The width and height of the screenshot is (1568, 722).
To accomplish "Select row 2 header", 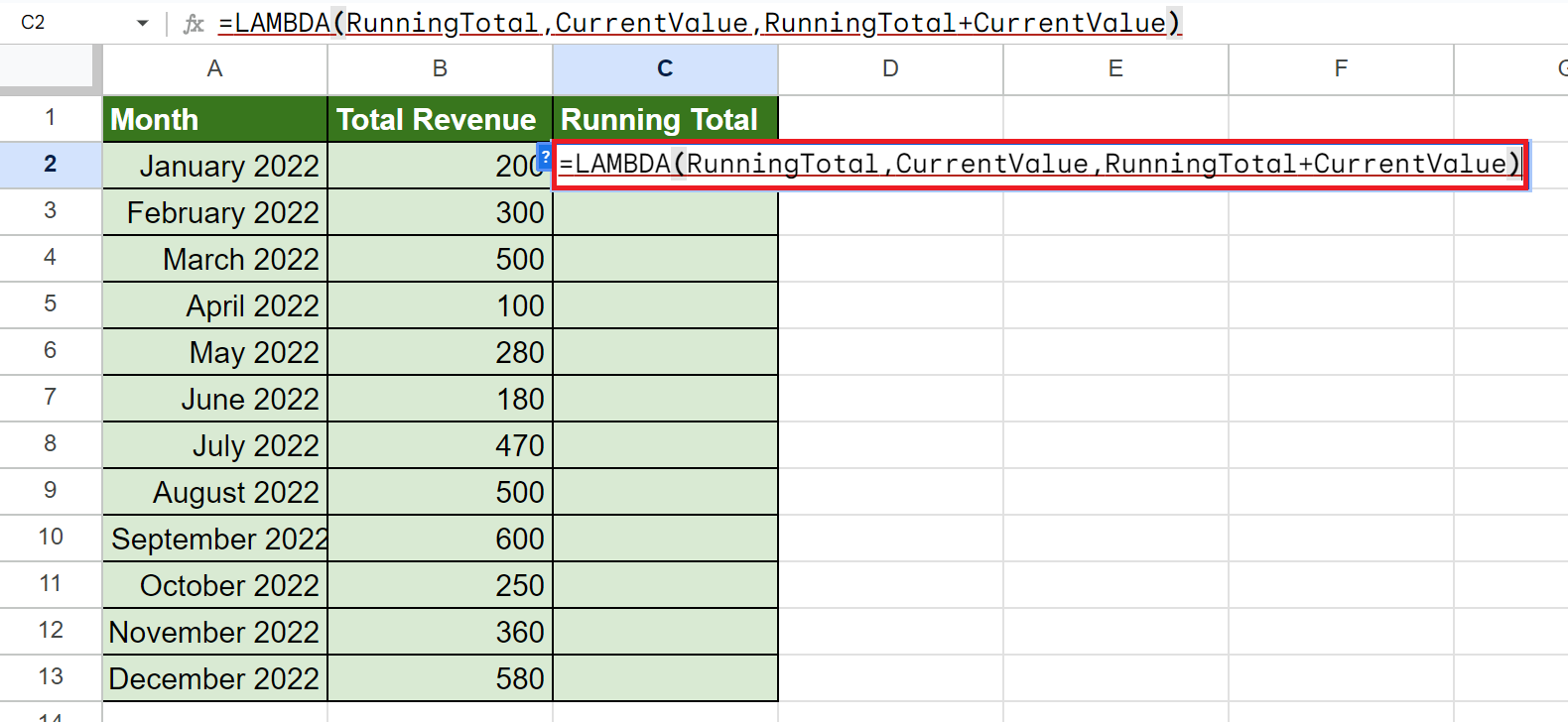I will pyautogui.click(x=50, y=165).
